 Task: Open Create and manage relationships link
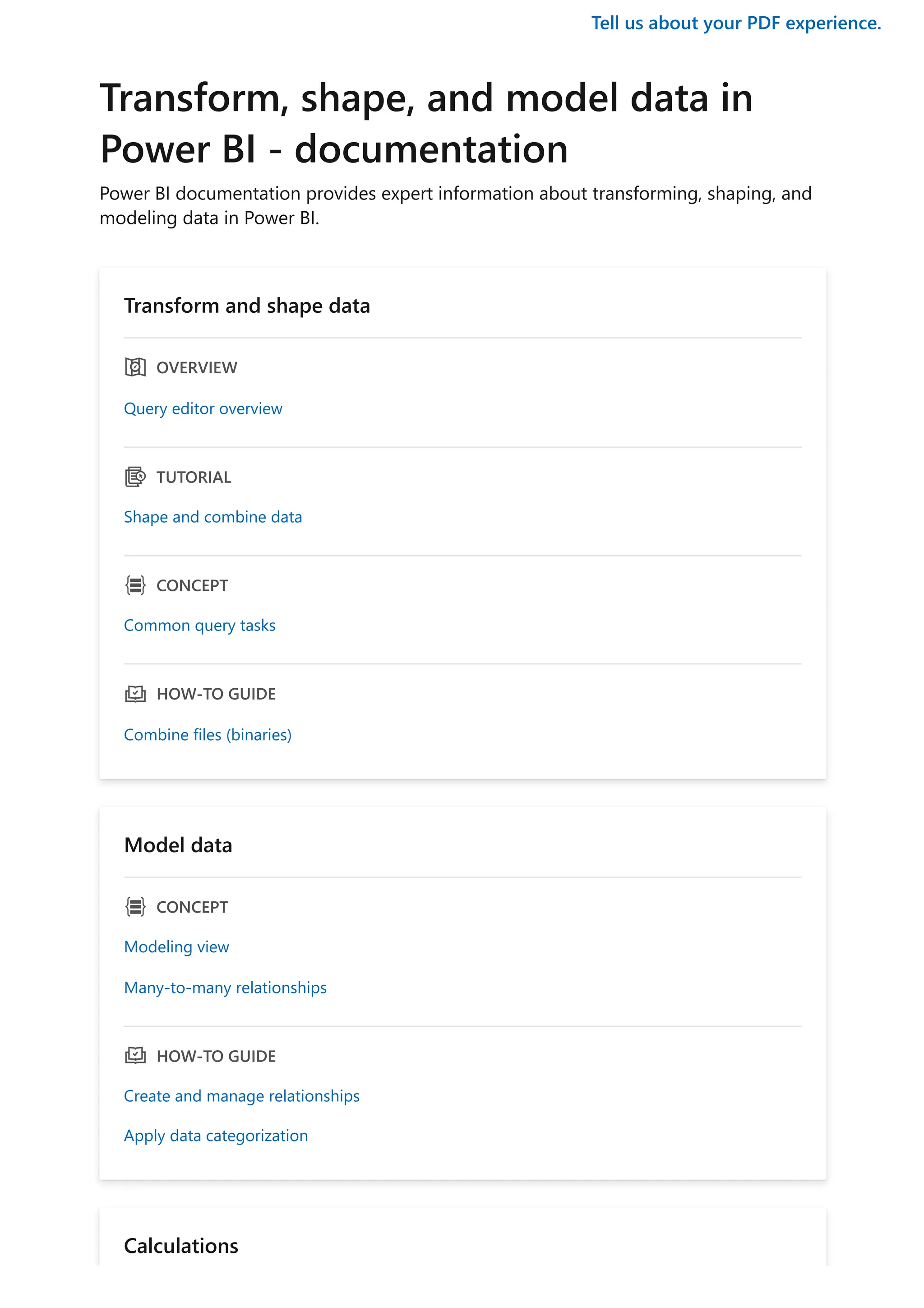tap(241, 1096)
